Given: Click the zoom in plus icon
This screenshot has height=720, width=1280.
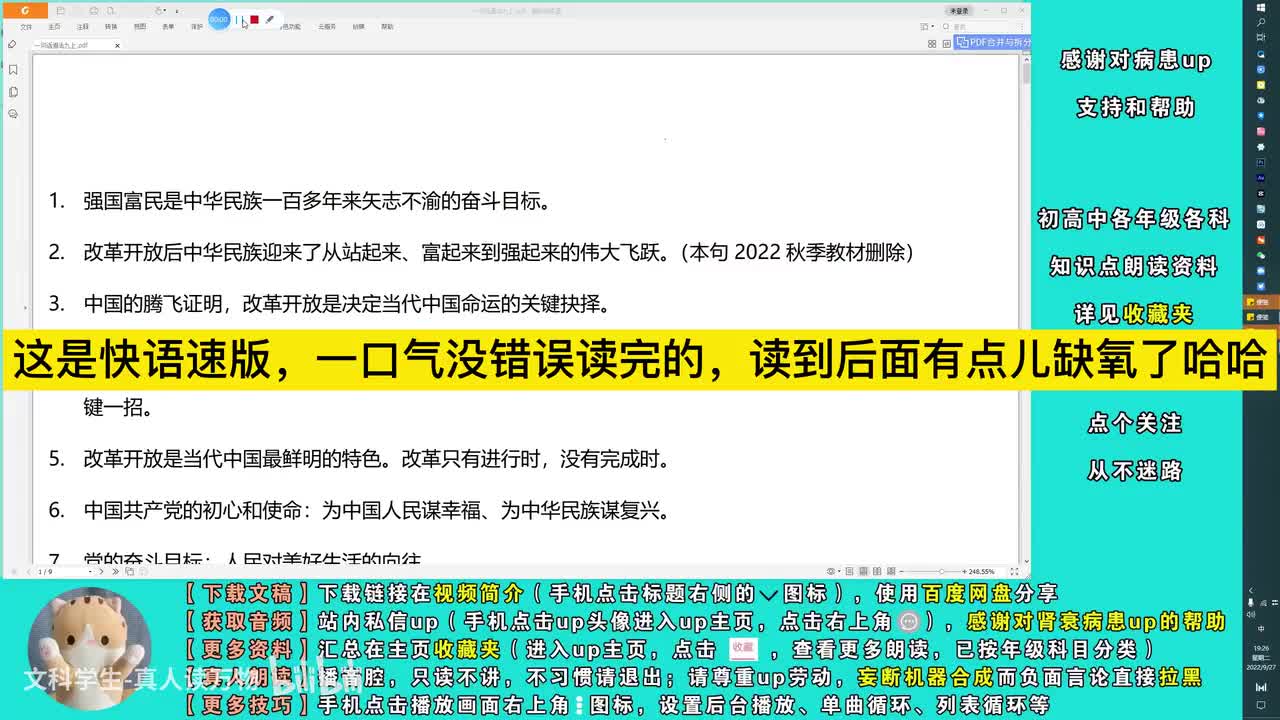Looking at the screenshot, I should [x=962, y=571].
